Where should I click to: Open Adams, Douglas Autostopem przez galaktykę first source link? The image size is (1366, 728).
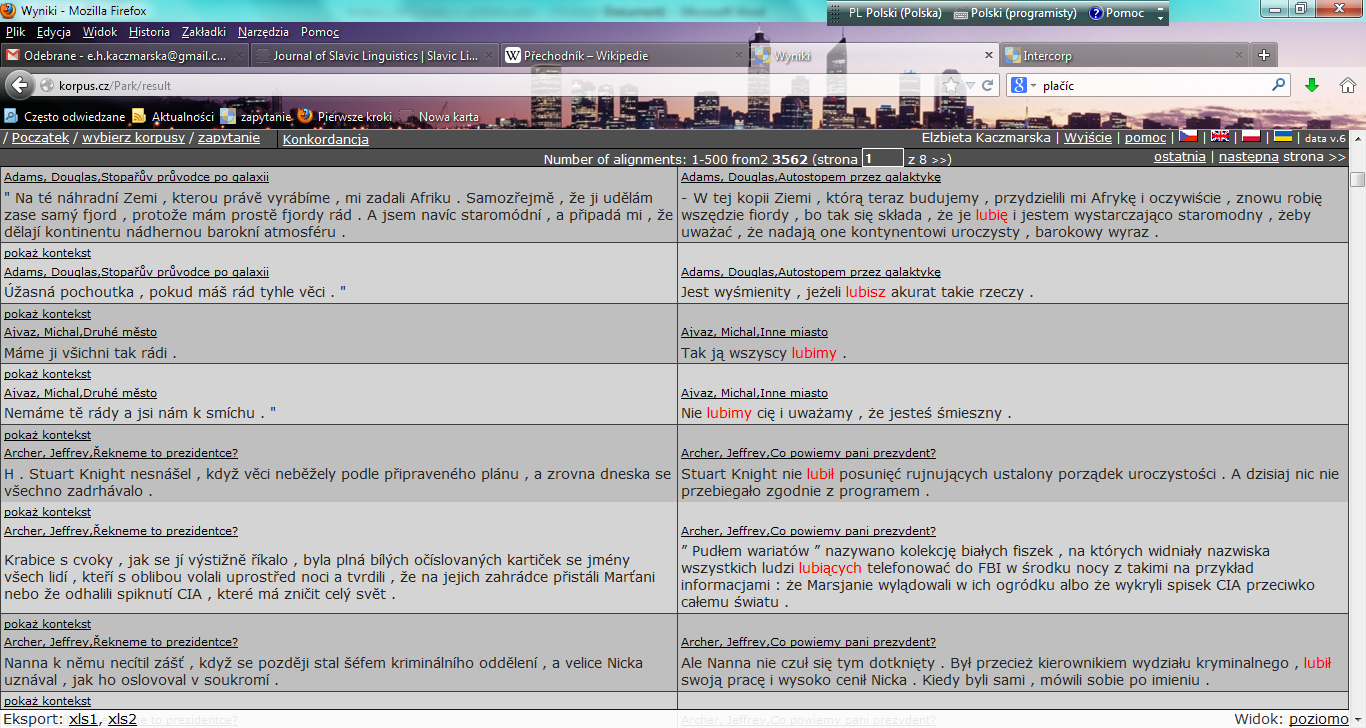[811, 177]
